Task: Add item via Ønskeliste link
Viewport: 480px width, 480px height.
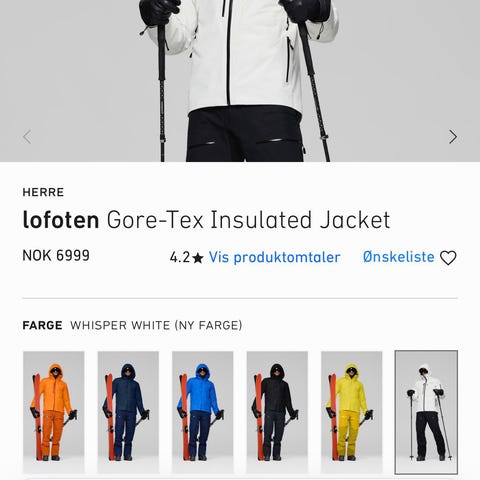Action: [x=399, y=257]
